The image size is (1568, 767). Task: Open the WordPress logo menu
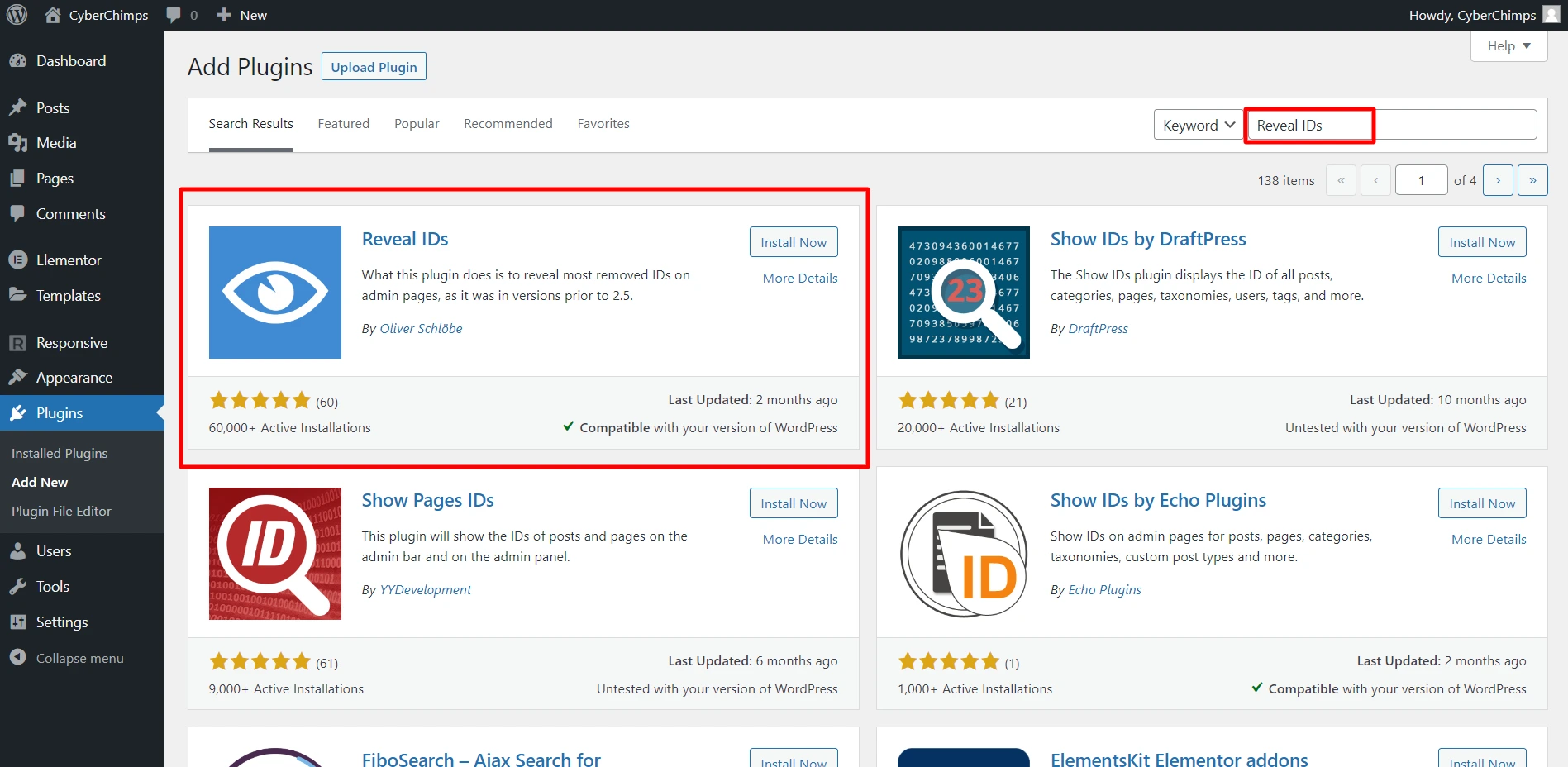point(17,15)
